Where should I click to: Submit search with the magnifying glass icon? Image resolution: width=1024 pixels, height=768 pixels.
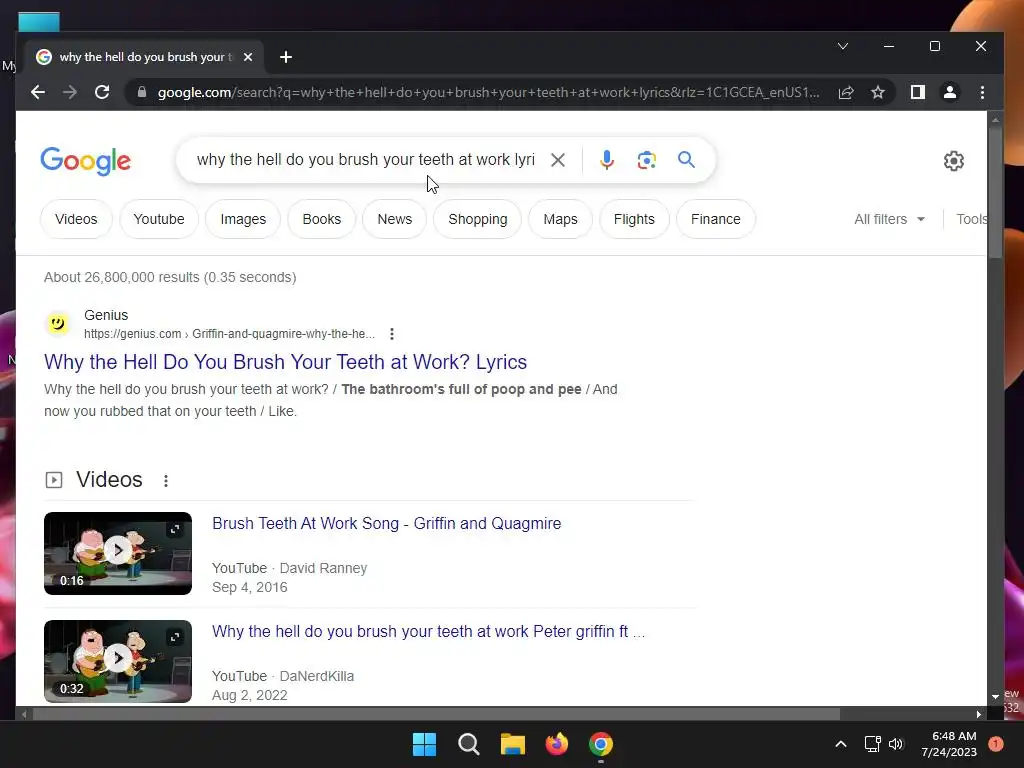[686, 159]
